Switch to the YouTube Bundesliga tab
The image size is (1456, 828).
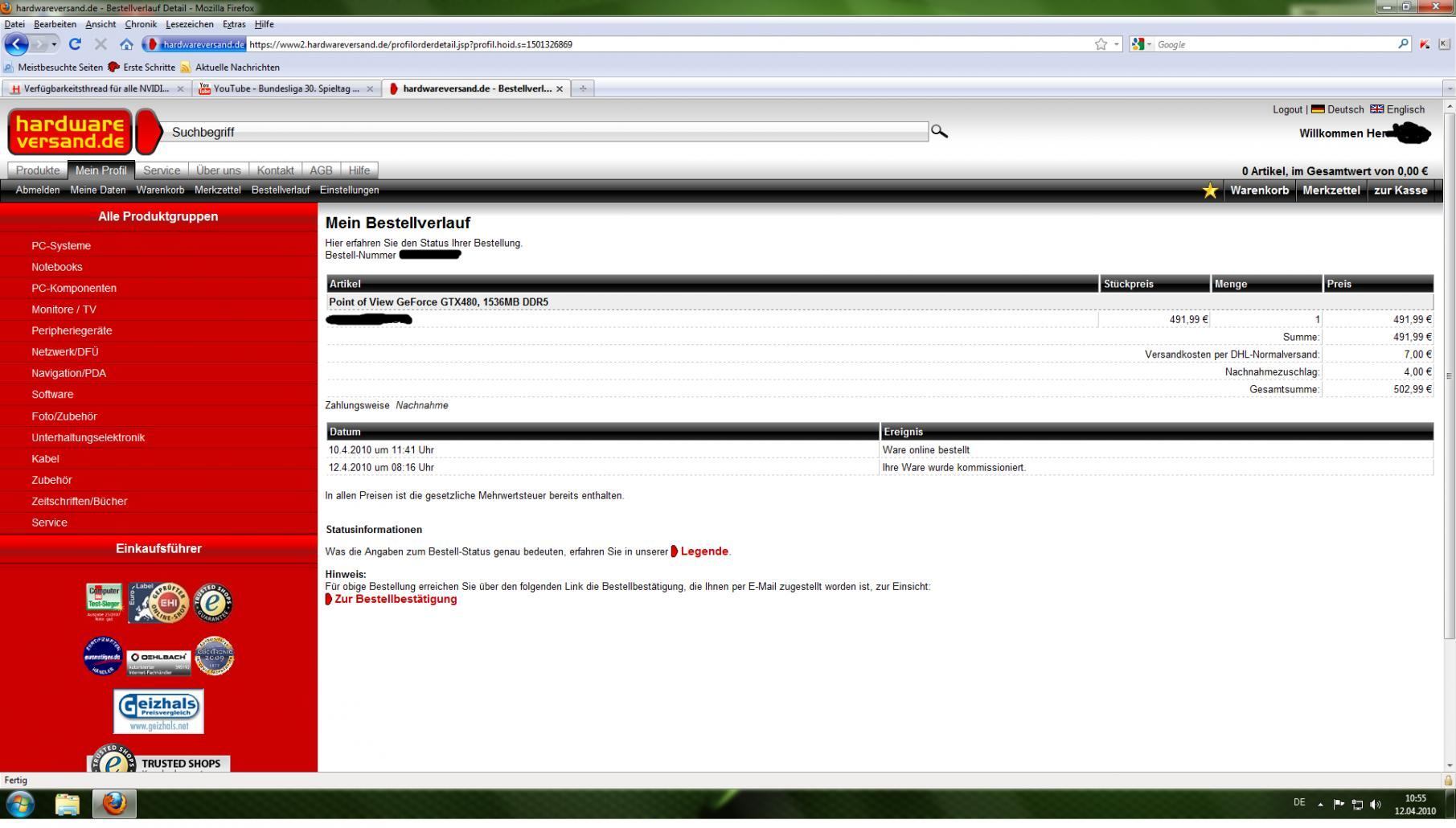tap(286, 88)
